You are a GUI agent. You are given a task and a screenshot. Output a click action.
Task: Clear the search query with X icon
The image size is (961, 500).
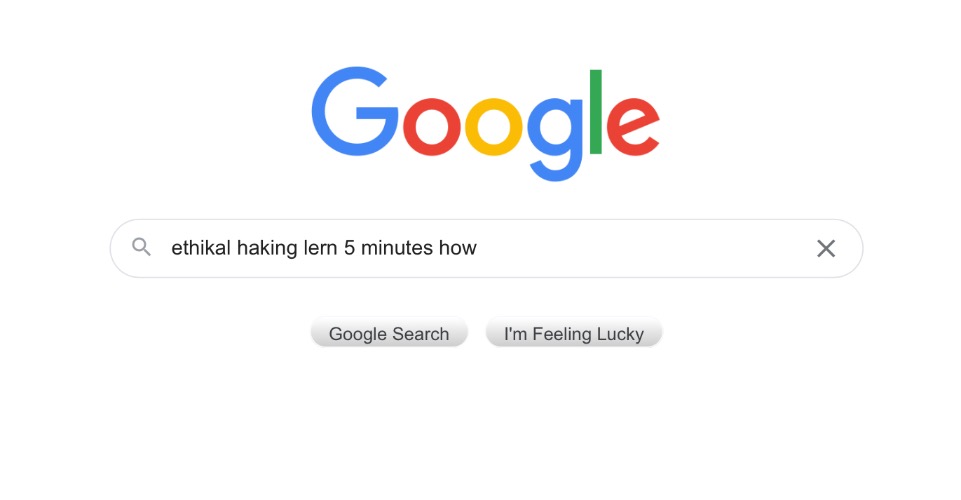826,248
